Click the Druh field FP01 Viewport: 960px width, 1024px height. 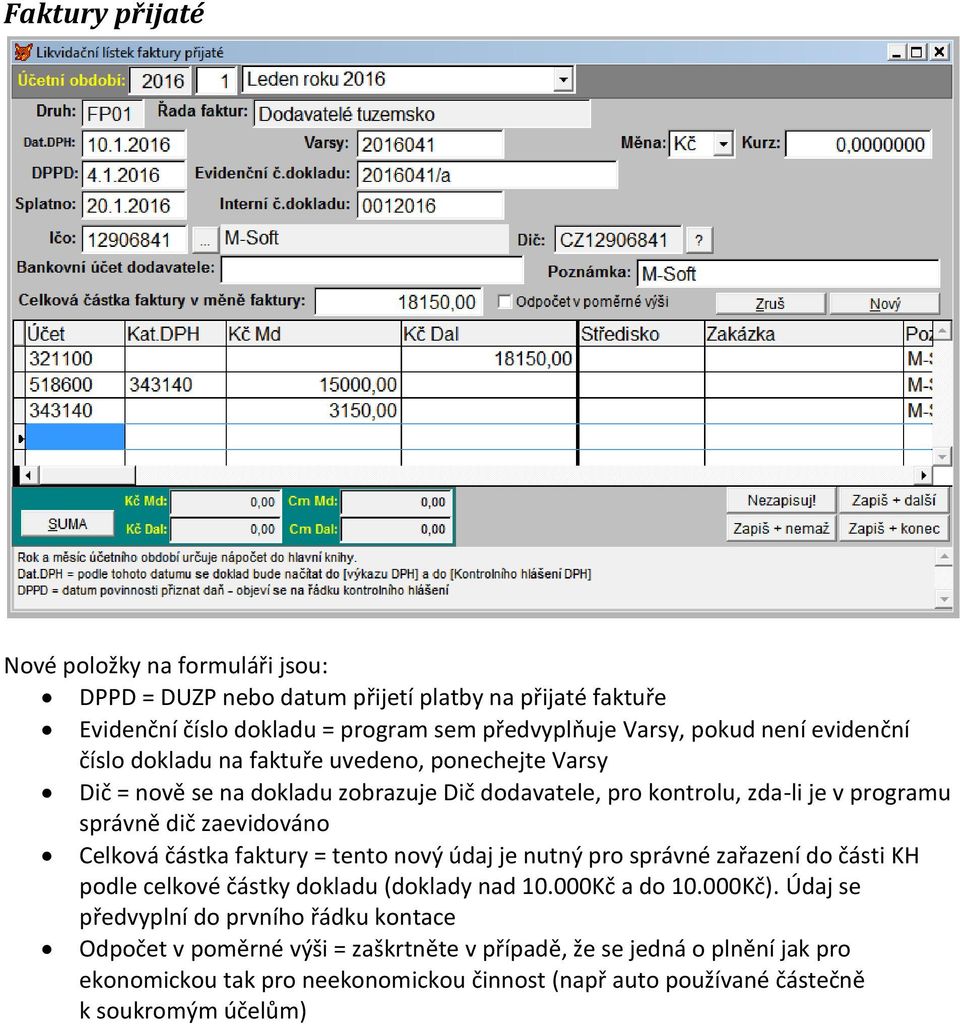(112, 114)
